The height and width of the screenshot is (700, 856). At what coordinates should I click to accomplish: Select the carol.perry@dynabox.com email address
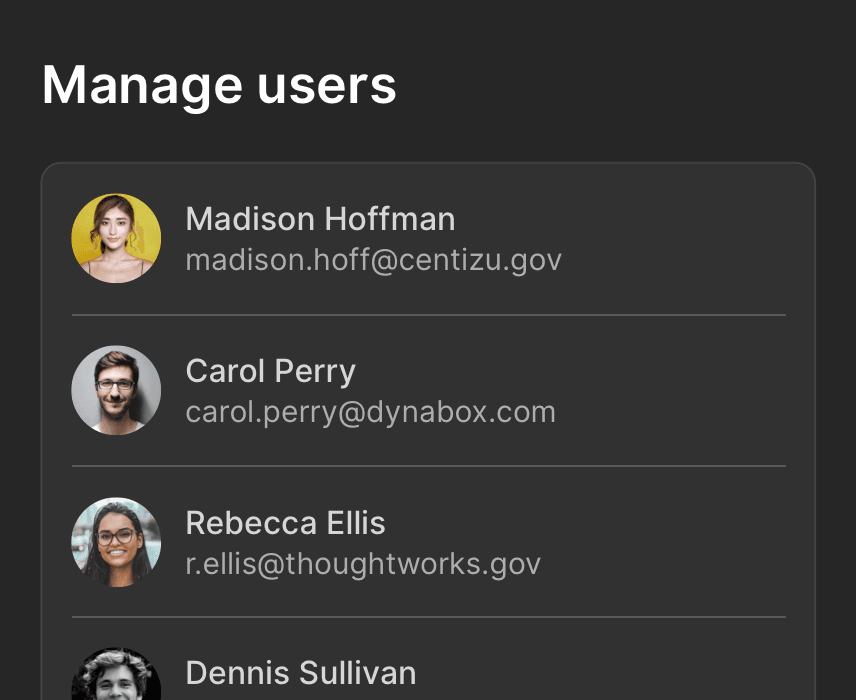370,412
